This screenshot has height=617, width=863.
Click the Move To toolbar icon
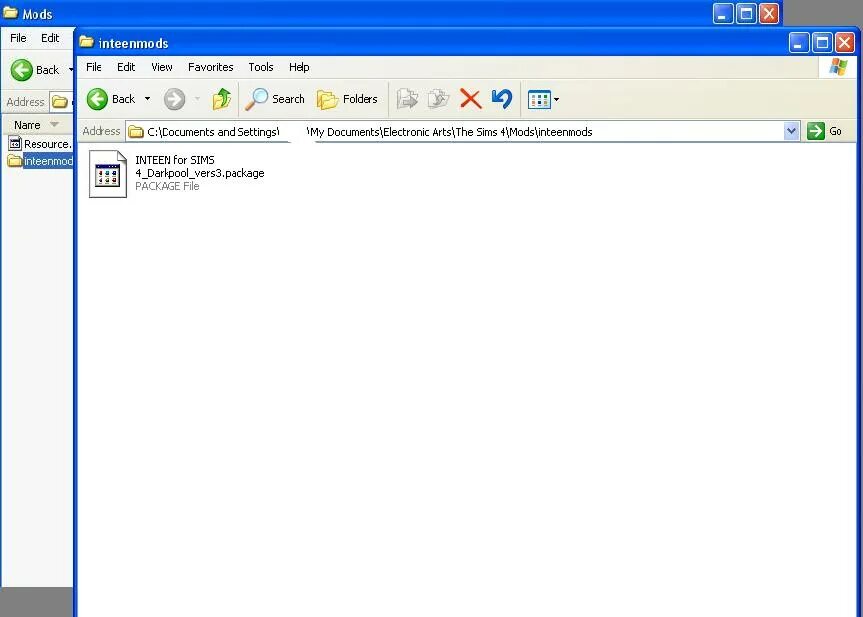pyautogui.click(x=407, y=99)
